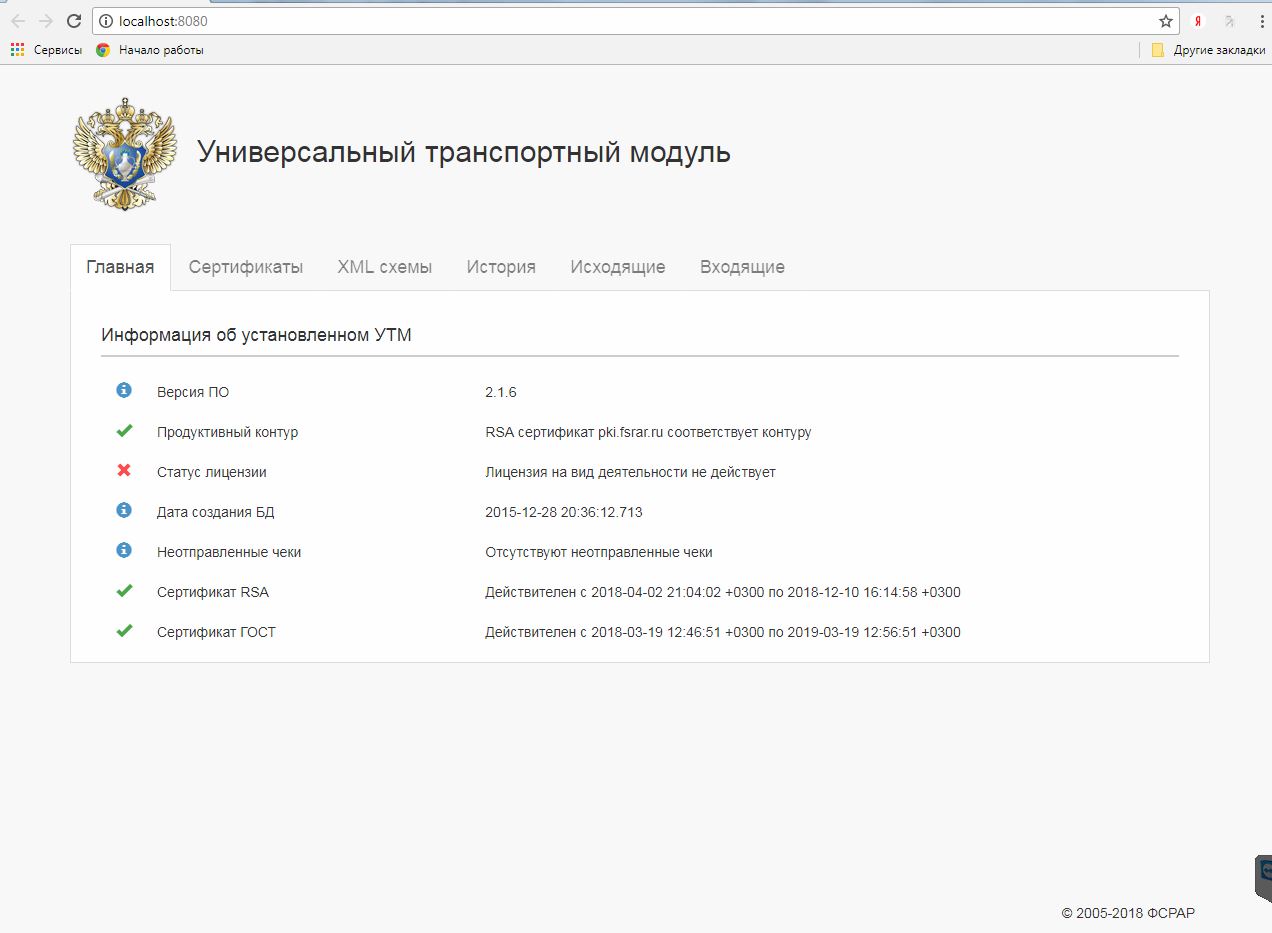Click the red cross beside Статус лицензии
Screen dimensions: 1272x933
[124, 471]
